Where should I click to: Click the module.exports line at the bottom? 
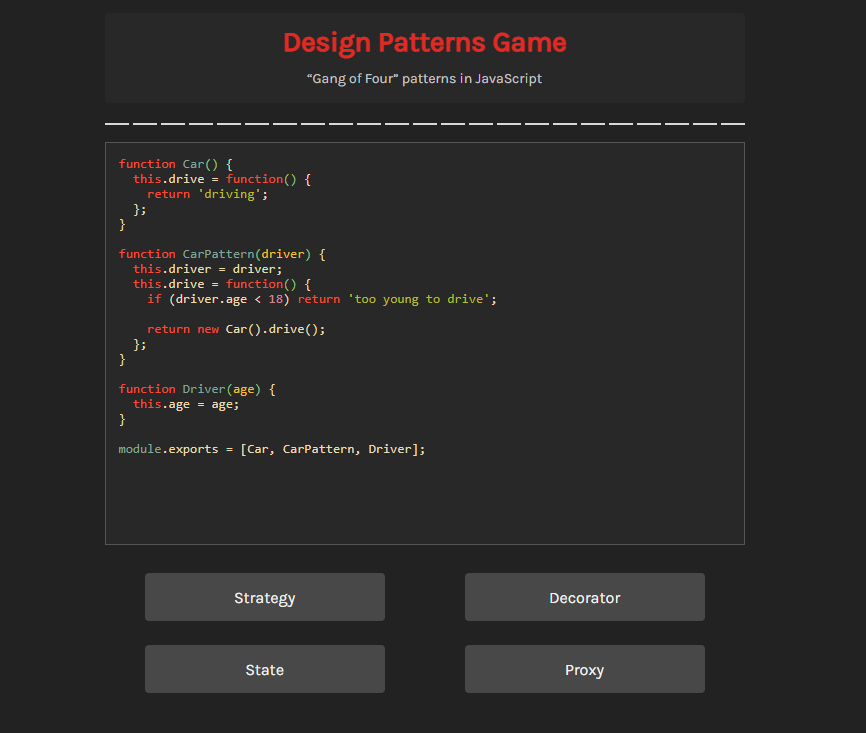(x=270, y=448)
